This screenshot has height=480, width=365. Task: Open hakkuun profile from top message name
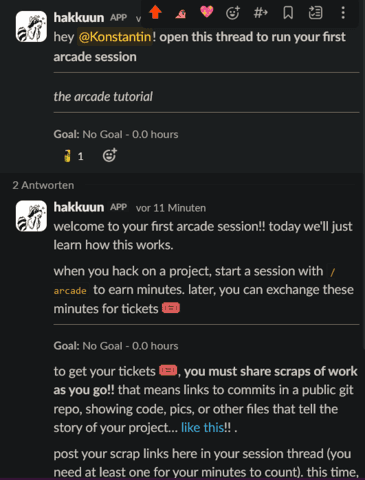click(79, 18)
